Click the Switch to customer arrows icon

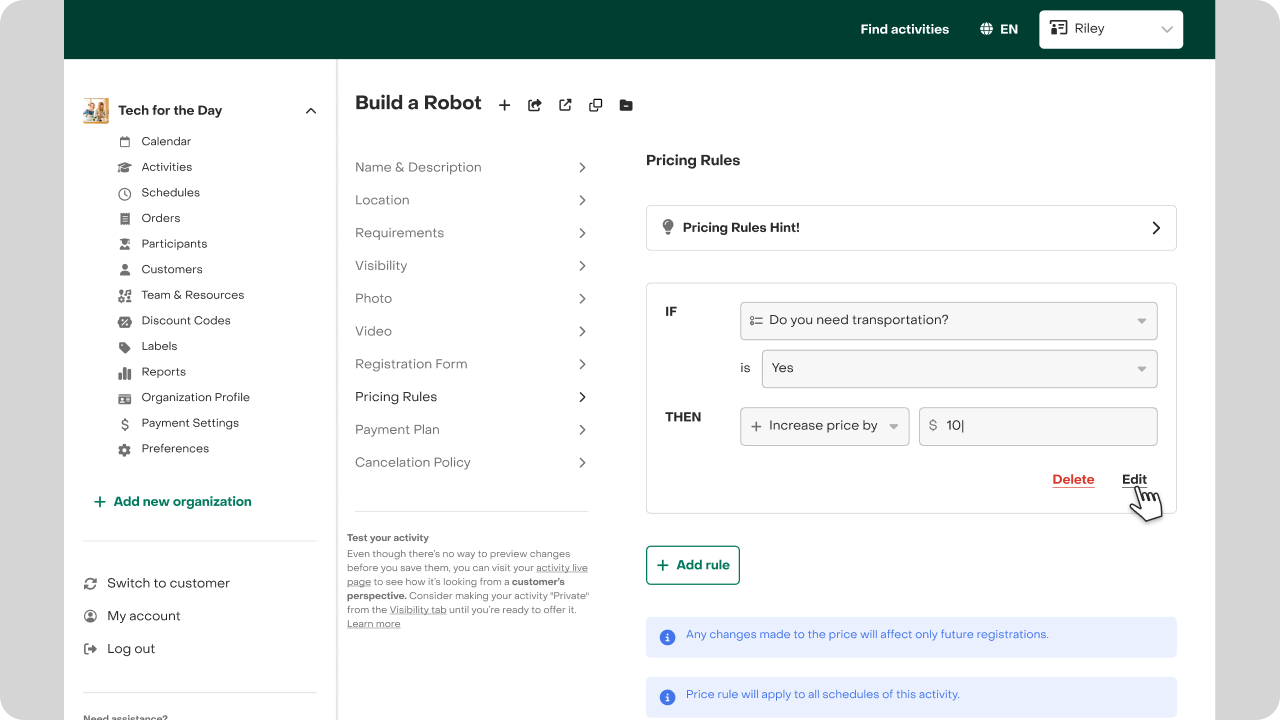click(91, 584)
